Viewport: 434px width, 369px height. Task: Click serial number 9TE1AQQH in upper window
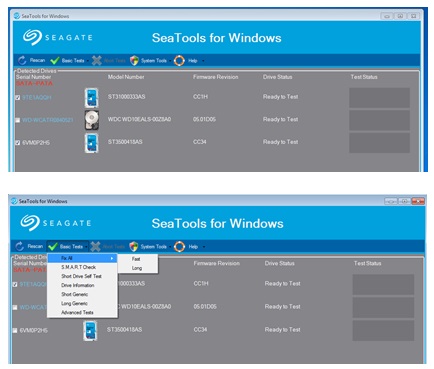pyautogui.click(x=37, y=97)
